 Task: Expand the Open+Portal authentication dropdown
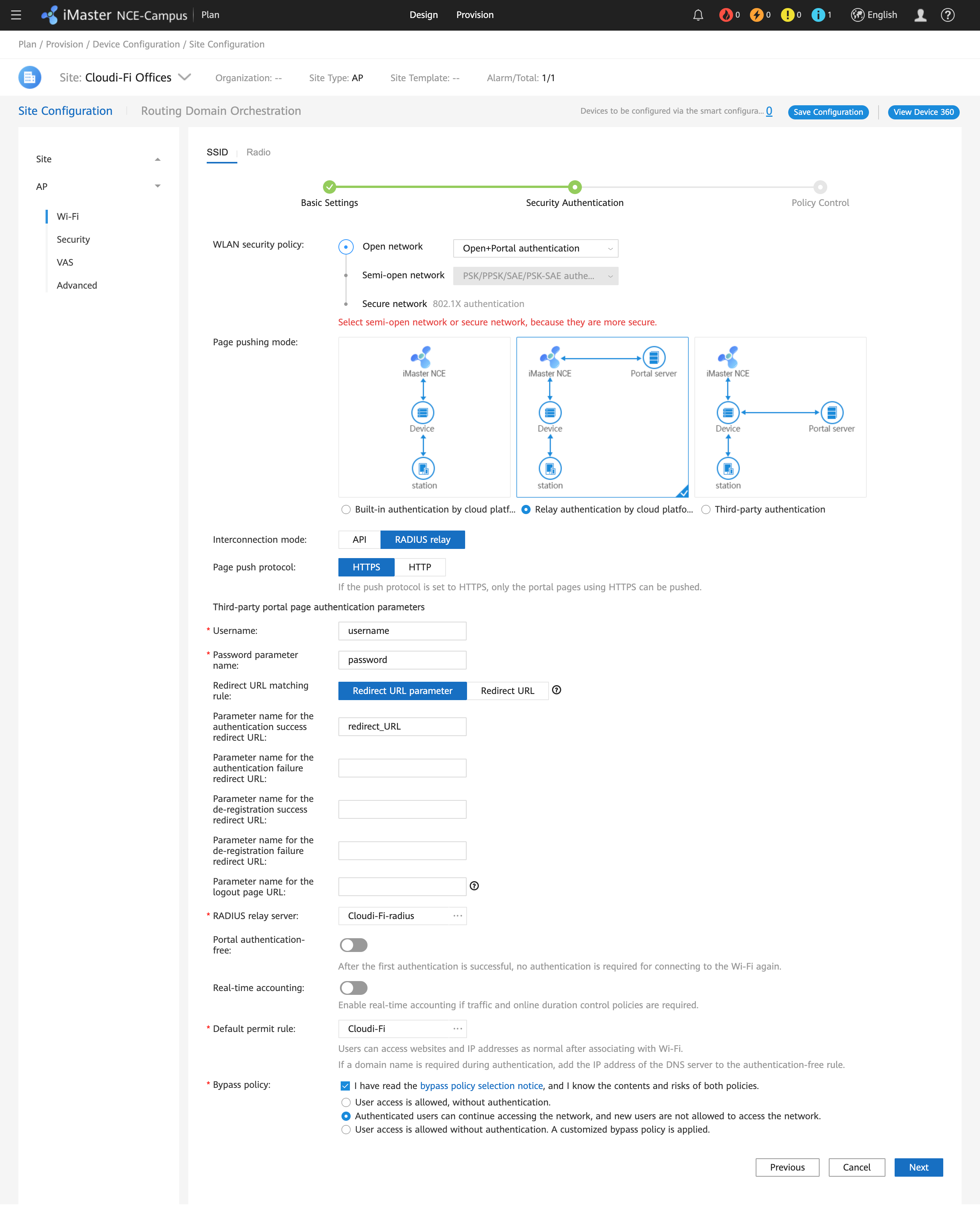point(534,248)
